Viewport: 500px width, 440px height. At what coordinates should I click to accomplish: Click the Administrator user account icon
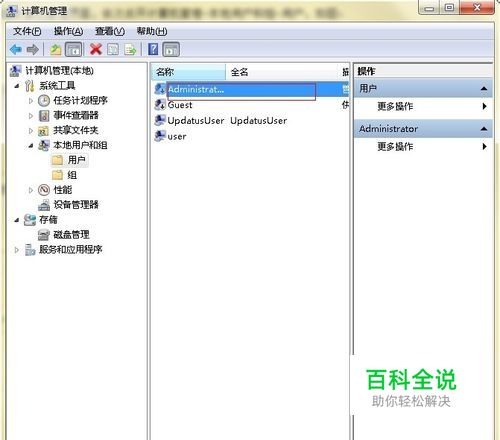pyautogui.click(x=160, y=89)
